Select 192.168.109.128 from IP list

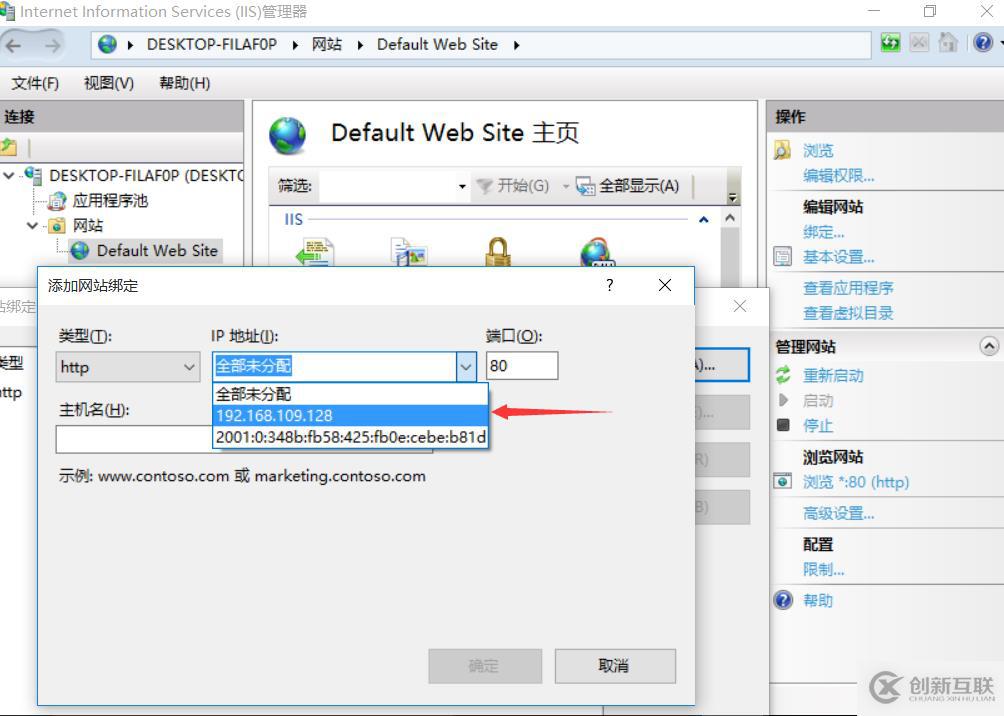click(350, 415)
